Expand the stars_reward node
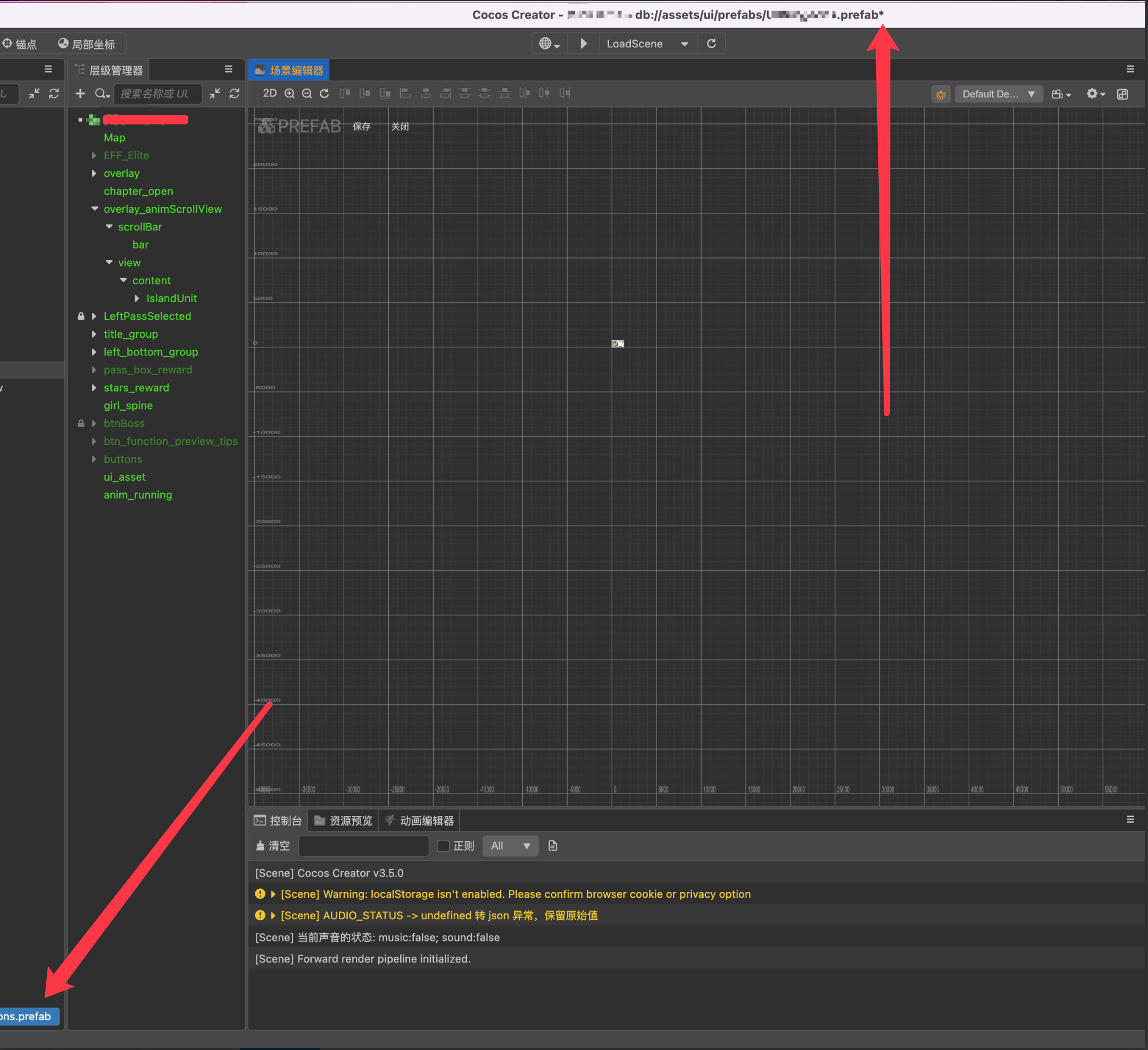This screenshot has width=1148, height=1050. 95,388
